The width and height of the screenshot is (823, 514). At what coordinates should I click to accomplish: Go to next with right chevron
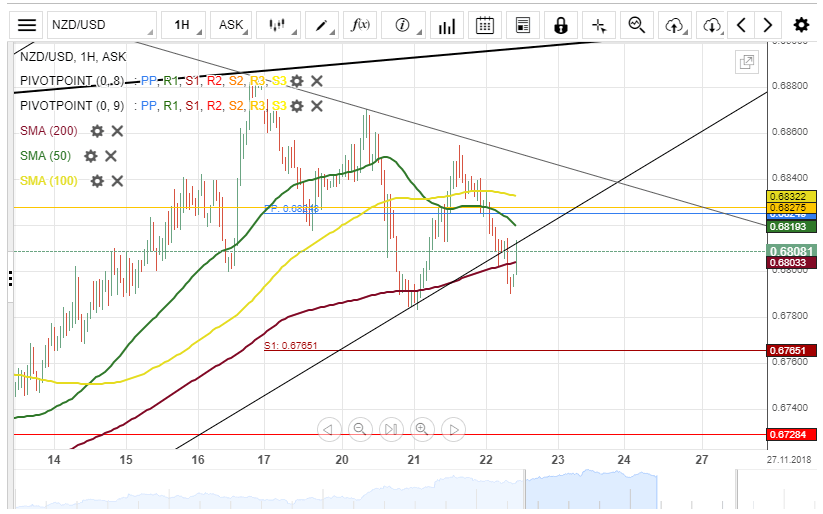(x=767, y=25)
